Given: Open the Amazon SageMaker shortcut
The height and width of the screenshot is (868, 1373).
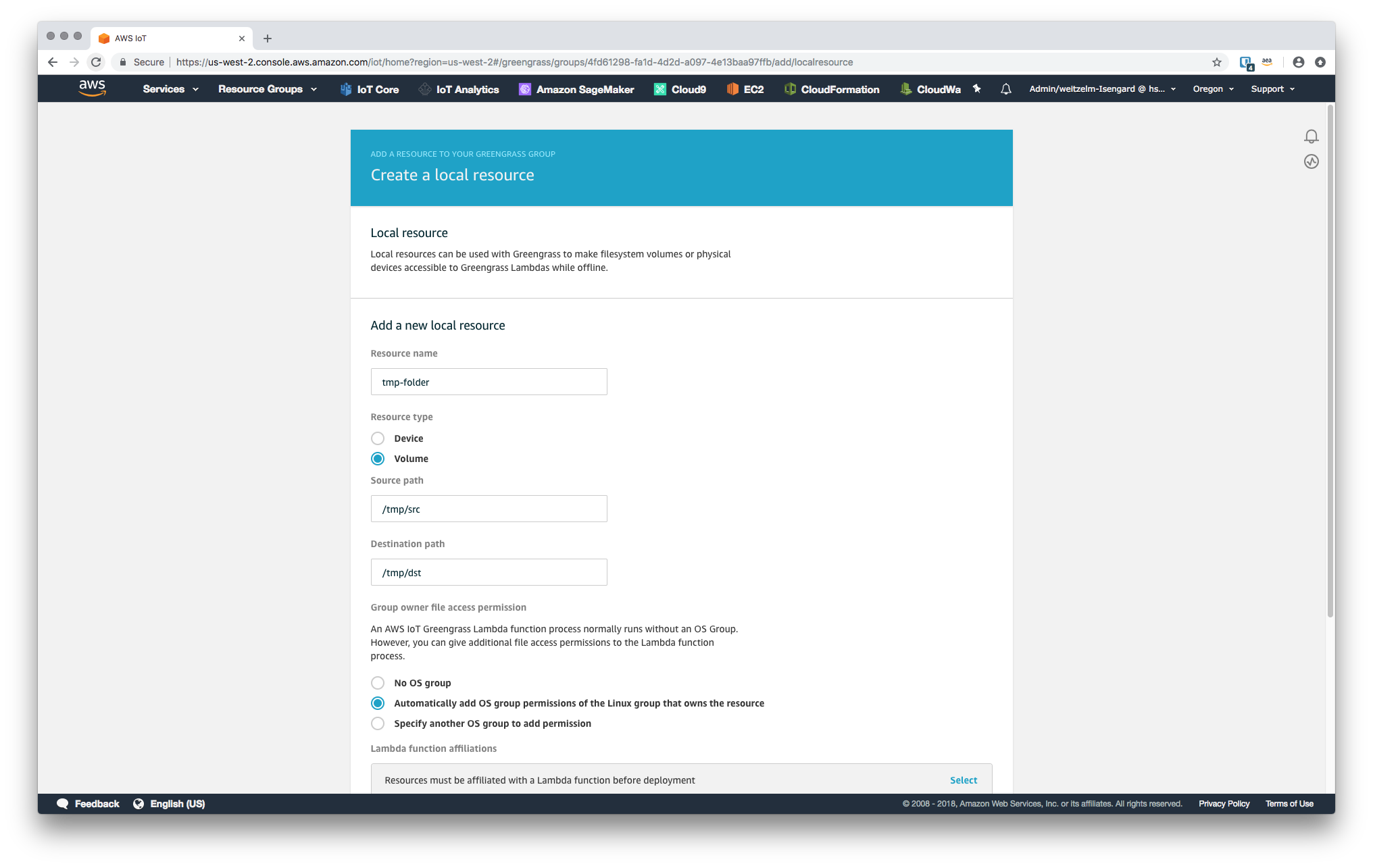Looking at the screenshot, I should pos(576,89).
